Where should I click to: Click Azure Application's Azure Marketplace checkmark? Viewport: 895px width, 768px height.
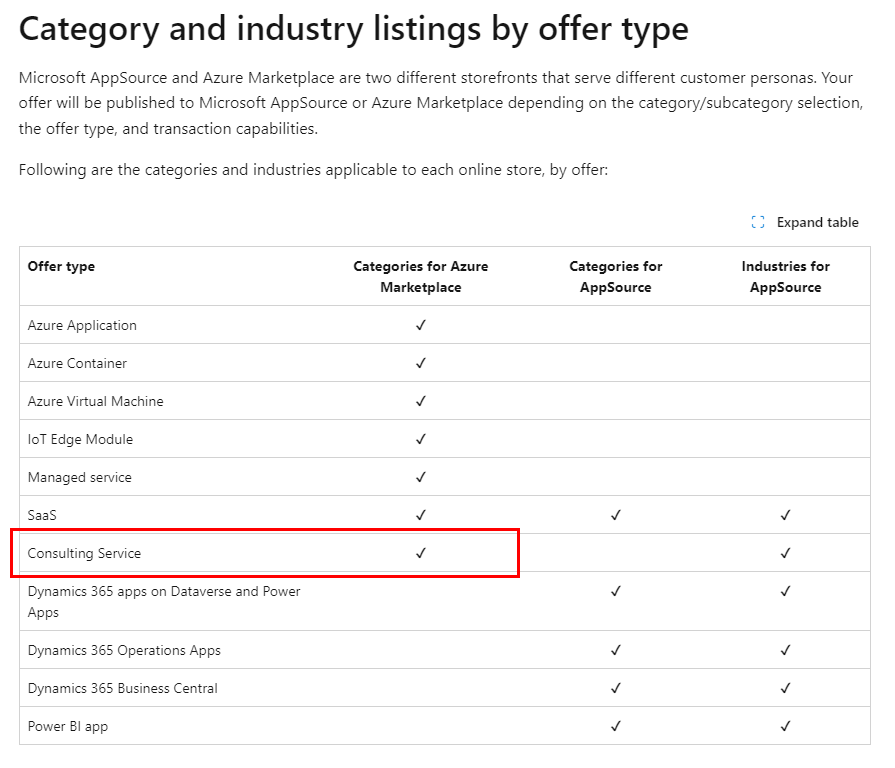pyautogui.click(x=421, y=325)
